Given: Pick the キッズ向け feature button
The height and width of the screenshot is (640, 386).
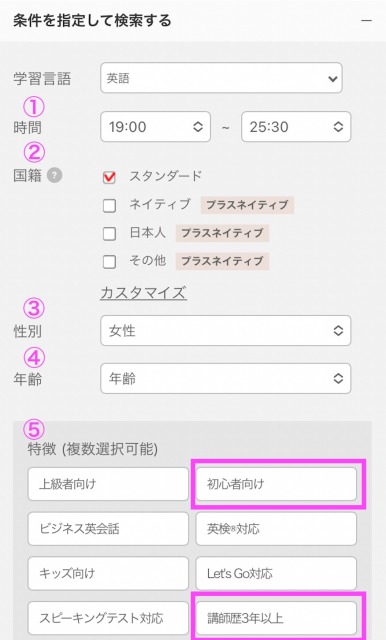Looking at the screenshot, I should click(108, 573).
